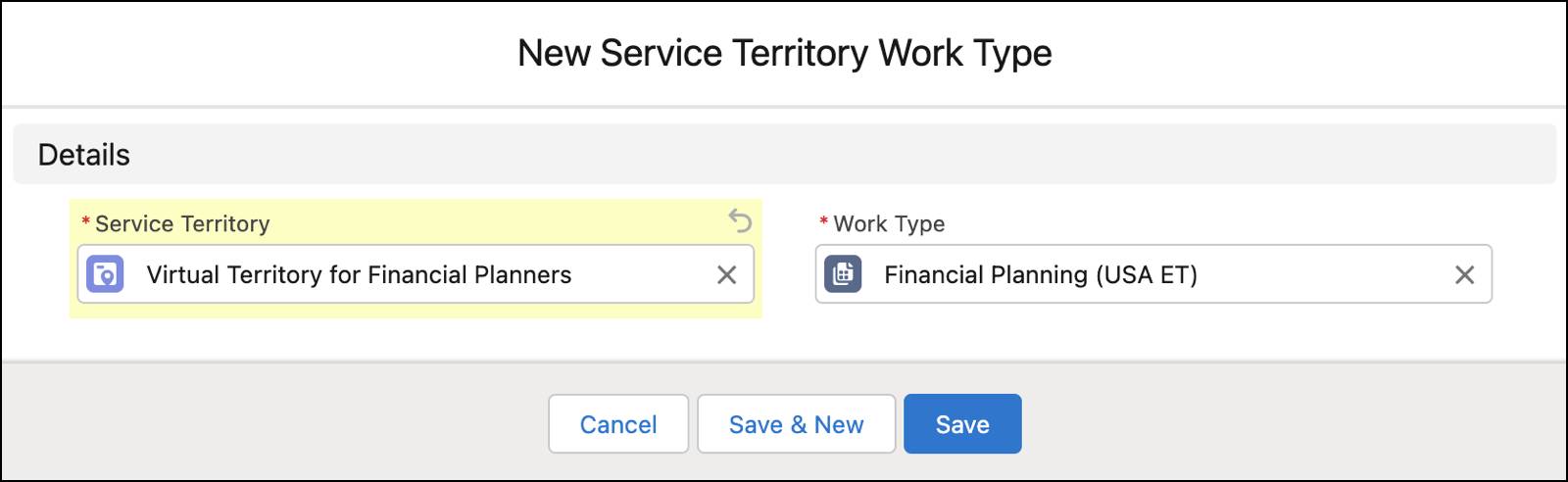Click 'Financial Planning (USA ET)' text
The height and width of the screenshot is (482, 1568).
click(1040, 275)
